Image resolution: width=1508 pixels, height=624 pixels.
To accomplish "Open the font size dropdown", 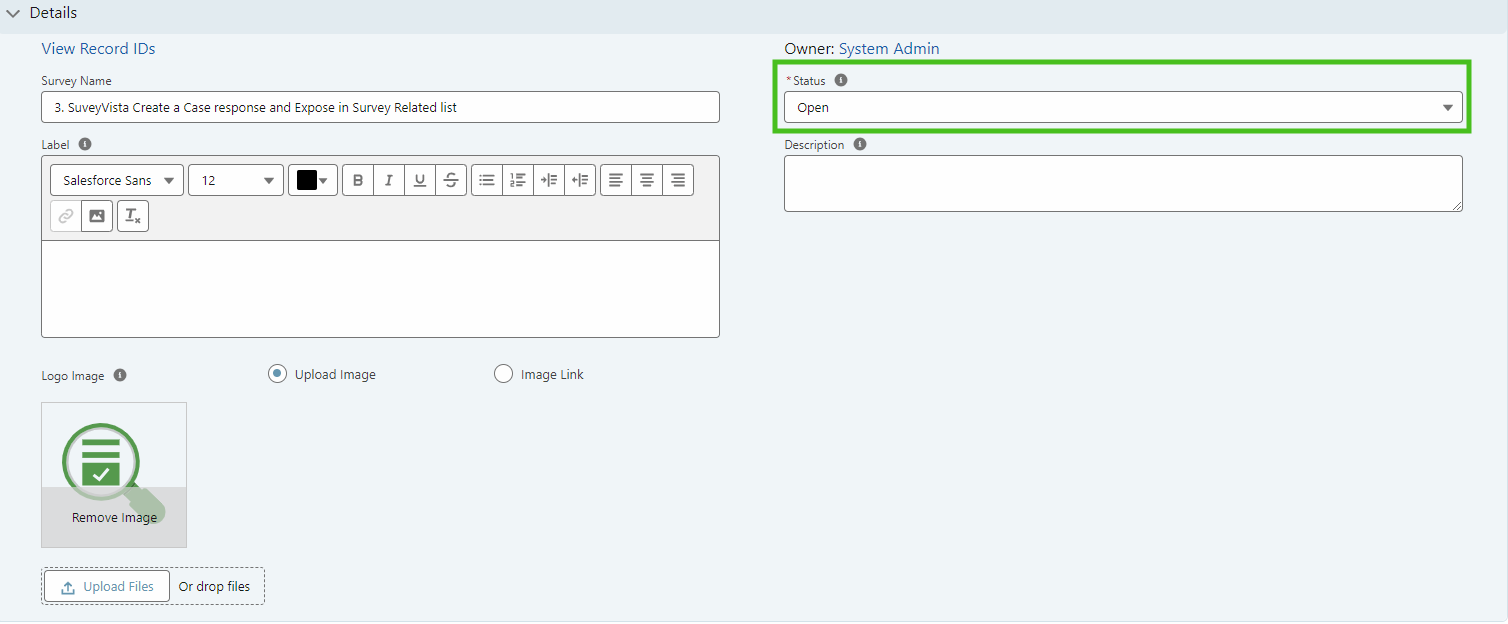I will pyautogui.click(x=236, y=180).
